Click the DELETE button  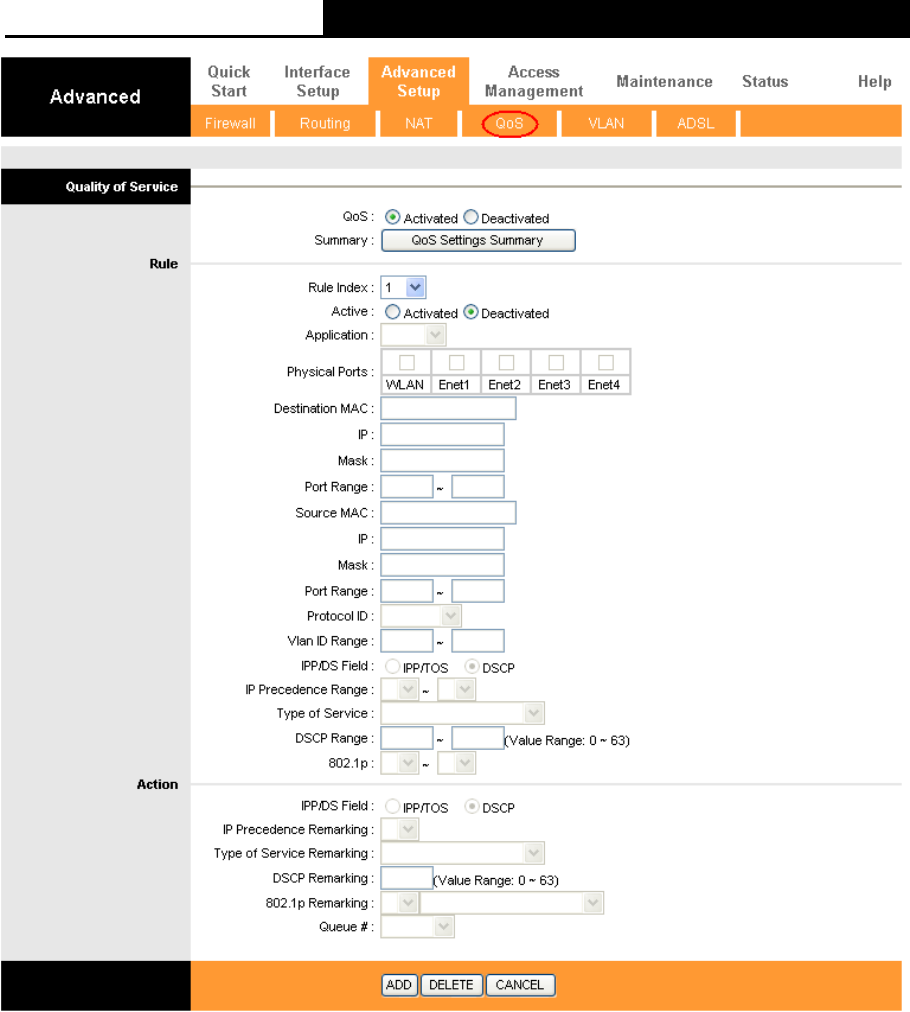[x=451, y=985]
